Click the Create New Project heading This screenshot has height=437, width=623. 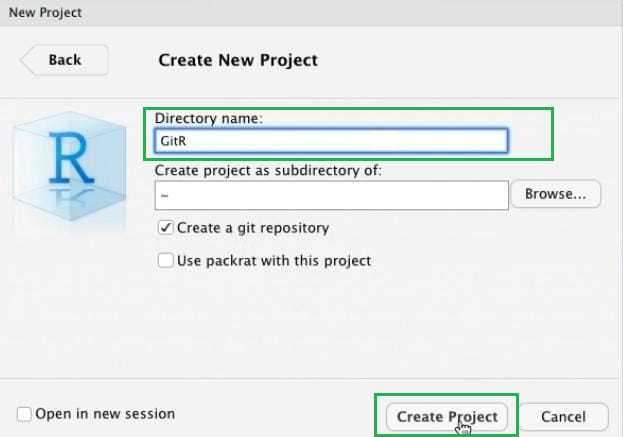click(238, 60)
